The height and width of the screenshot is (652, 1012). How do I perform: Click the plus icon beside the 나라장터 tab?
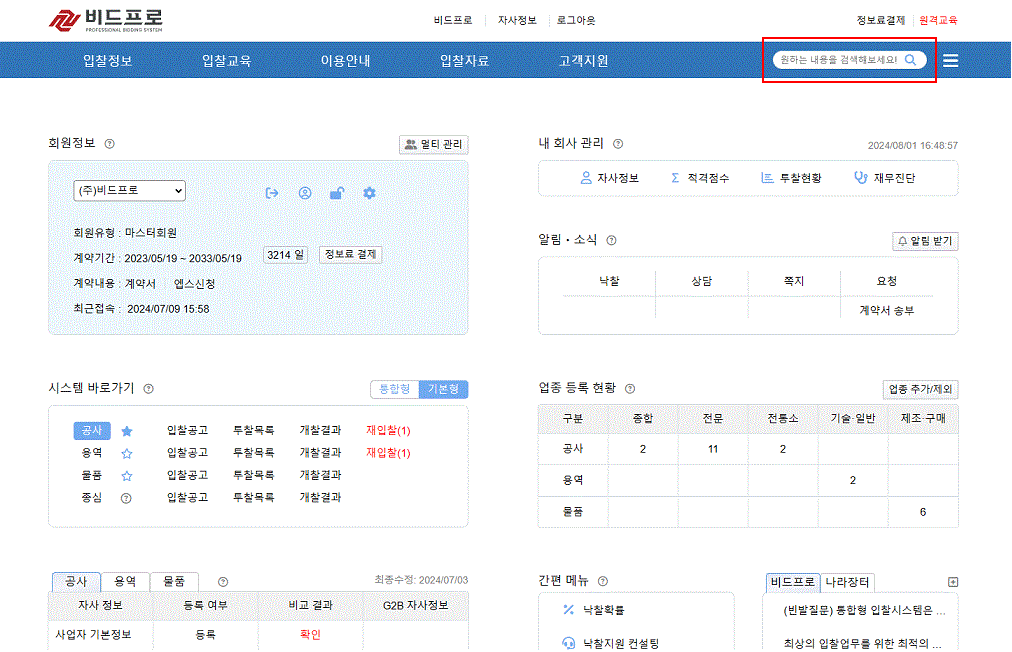point(953,582)
